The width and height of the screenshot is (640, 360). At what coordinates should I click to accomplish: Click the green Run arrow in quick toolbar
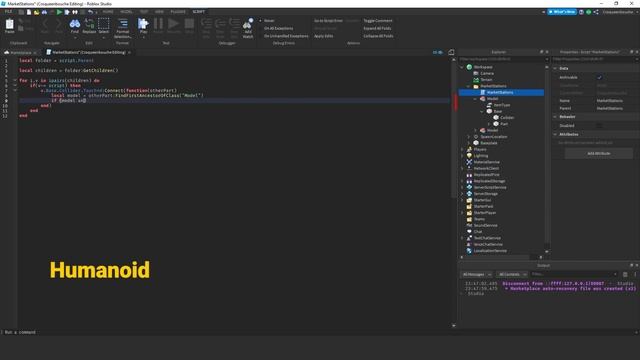tap(60, 12)
